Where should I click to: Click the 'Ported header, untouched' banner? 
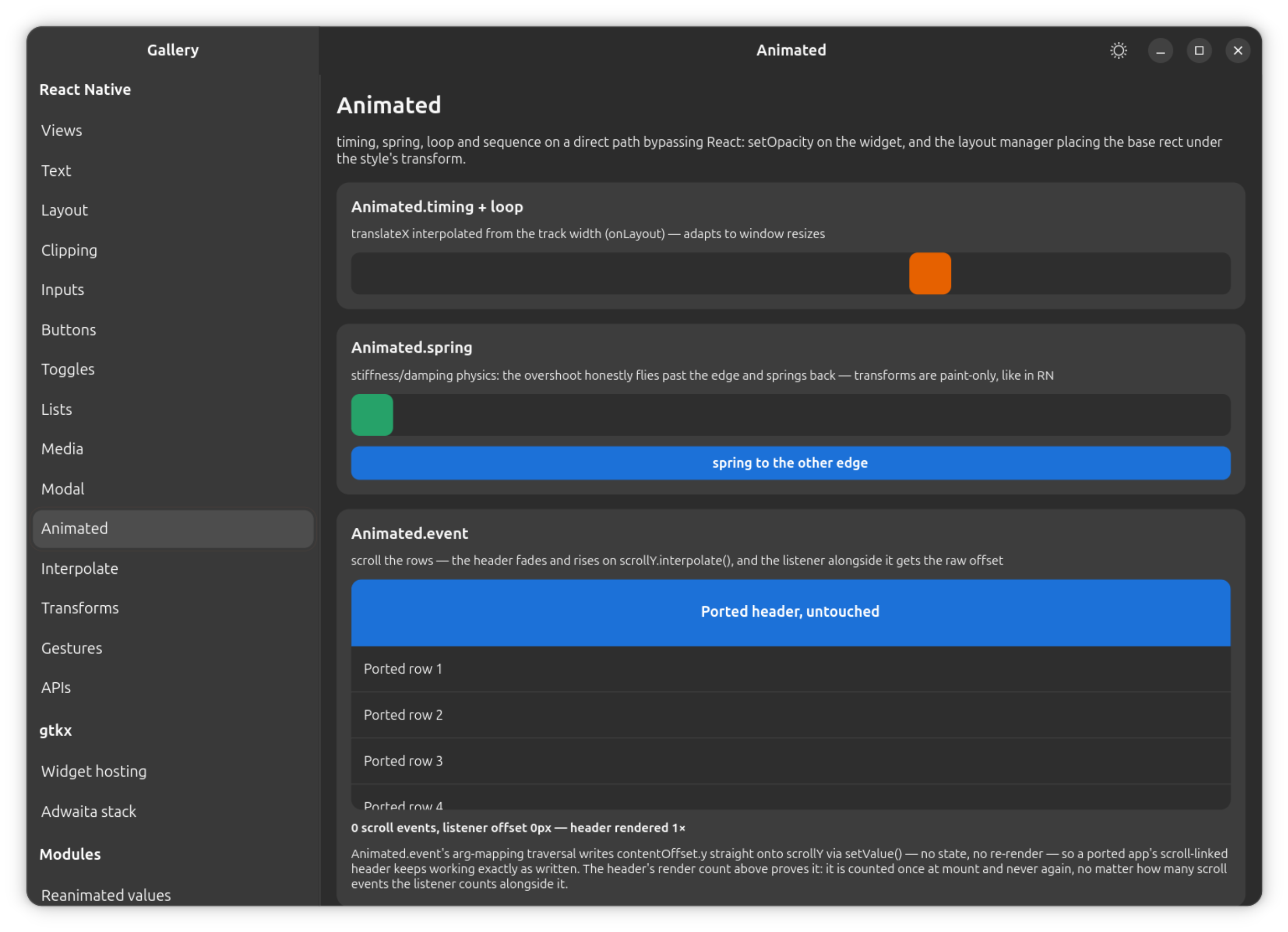click(x=791, y=612)
